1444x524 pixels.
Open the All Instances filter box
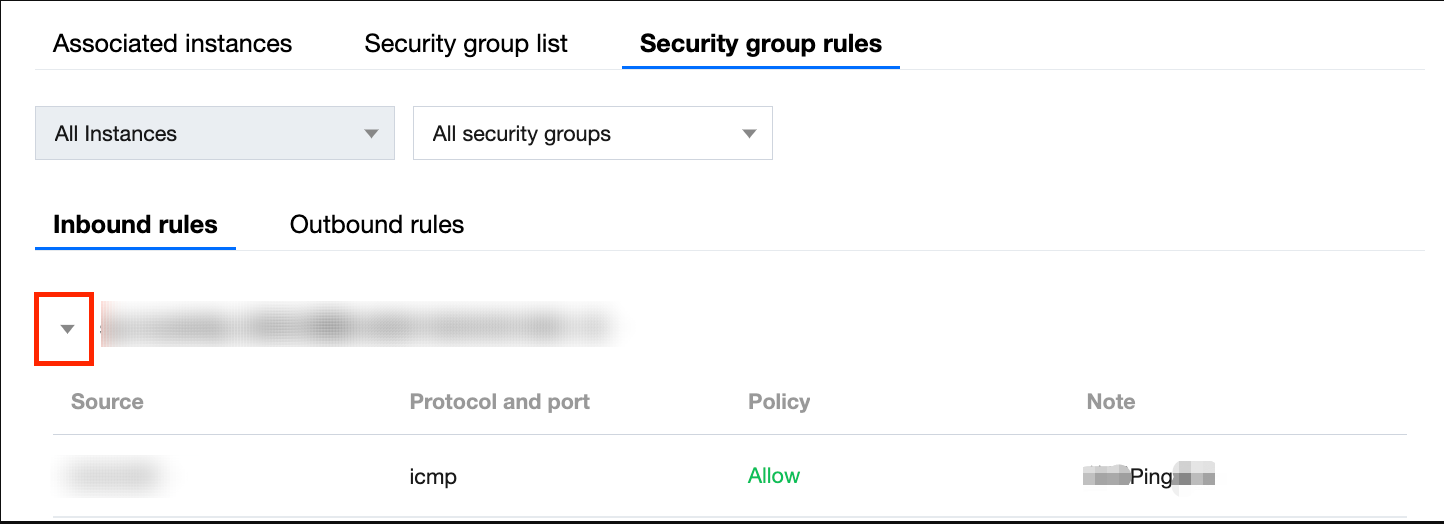click(200, 134)
